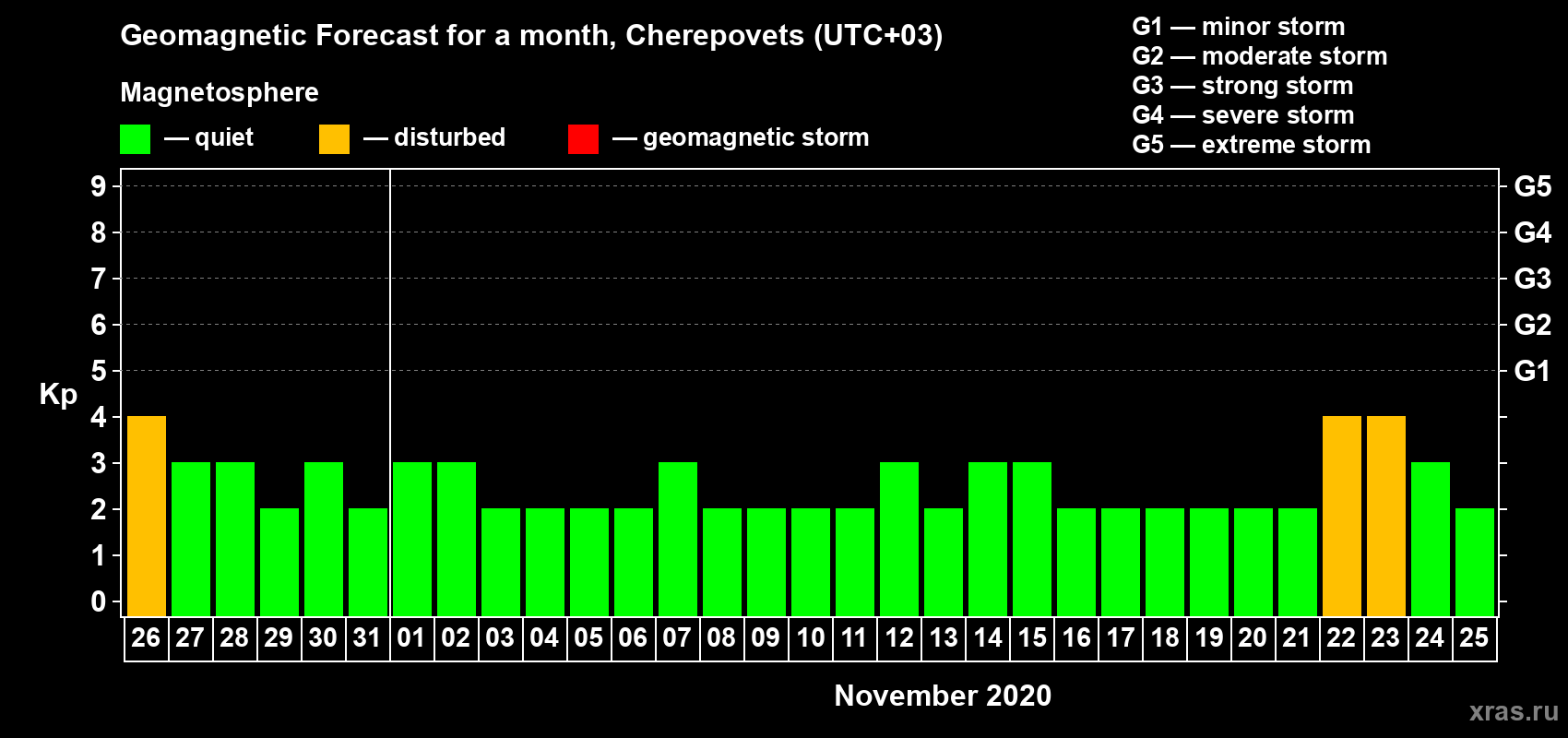Click the red geomagnetic storm legend swatch

tap(583, 139)
